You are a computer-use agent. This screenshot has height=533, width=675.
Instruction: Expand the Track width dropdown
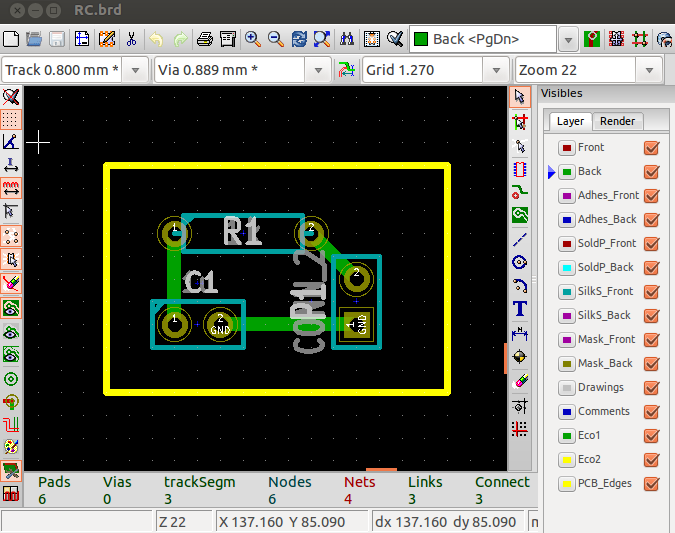coord(135,70)
